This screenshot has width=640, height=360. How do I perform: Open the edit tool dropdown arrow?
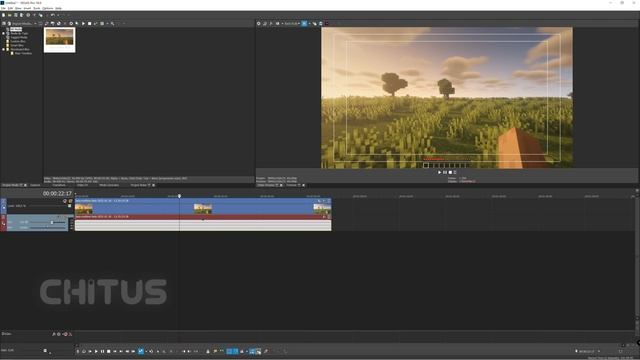[146, 351]
